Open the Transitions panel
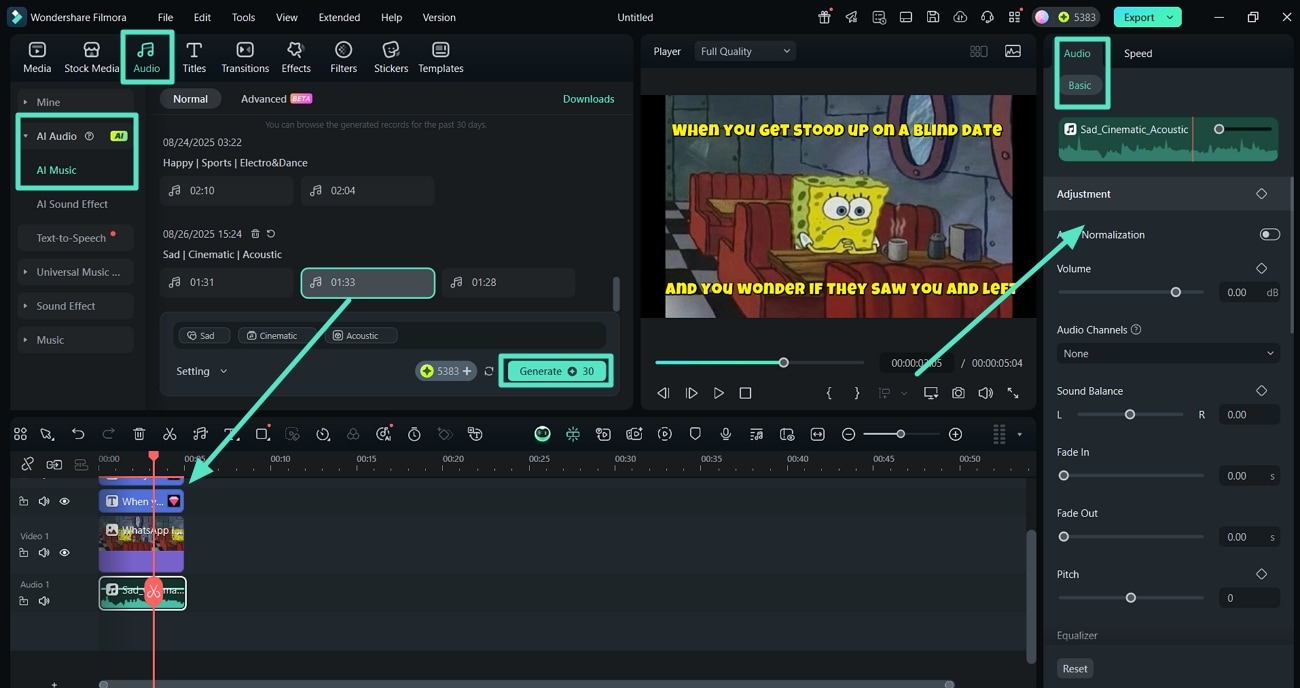Viewport: 1300px width, 688px height. tap(245, 57)
